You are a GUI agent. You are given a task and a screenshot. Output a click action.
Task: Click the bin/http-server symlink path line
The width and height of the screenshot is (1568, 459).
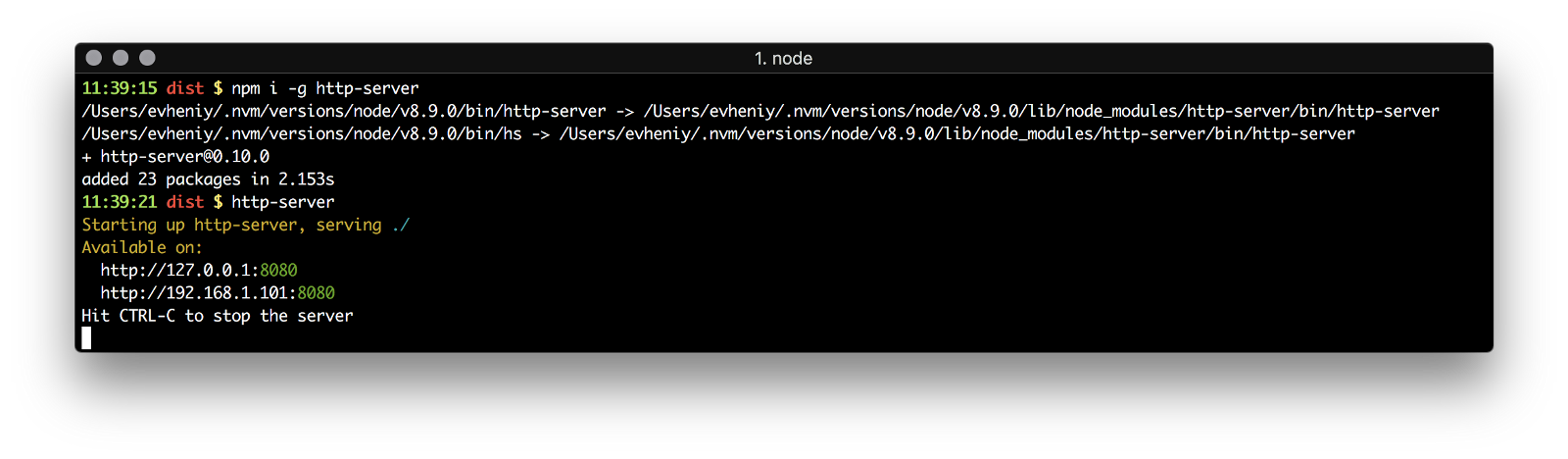pyautogui.click(x=759, y=112)
